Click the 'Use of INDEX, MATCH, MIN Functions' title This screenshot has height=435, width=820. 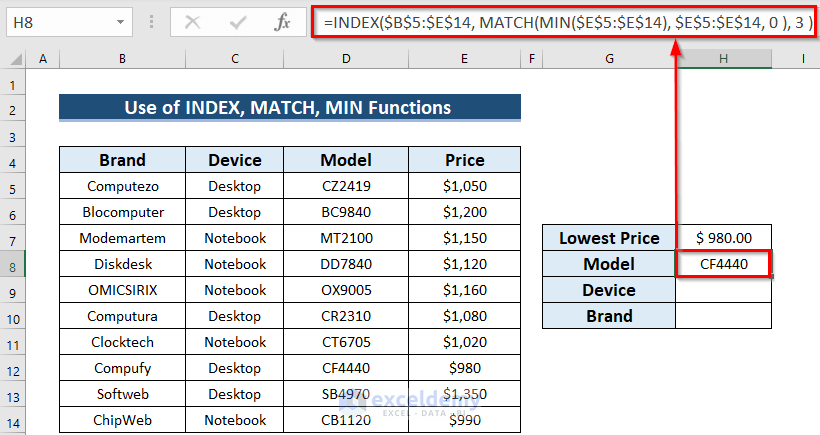(x=289, y=108)
